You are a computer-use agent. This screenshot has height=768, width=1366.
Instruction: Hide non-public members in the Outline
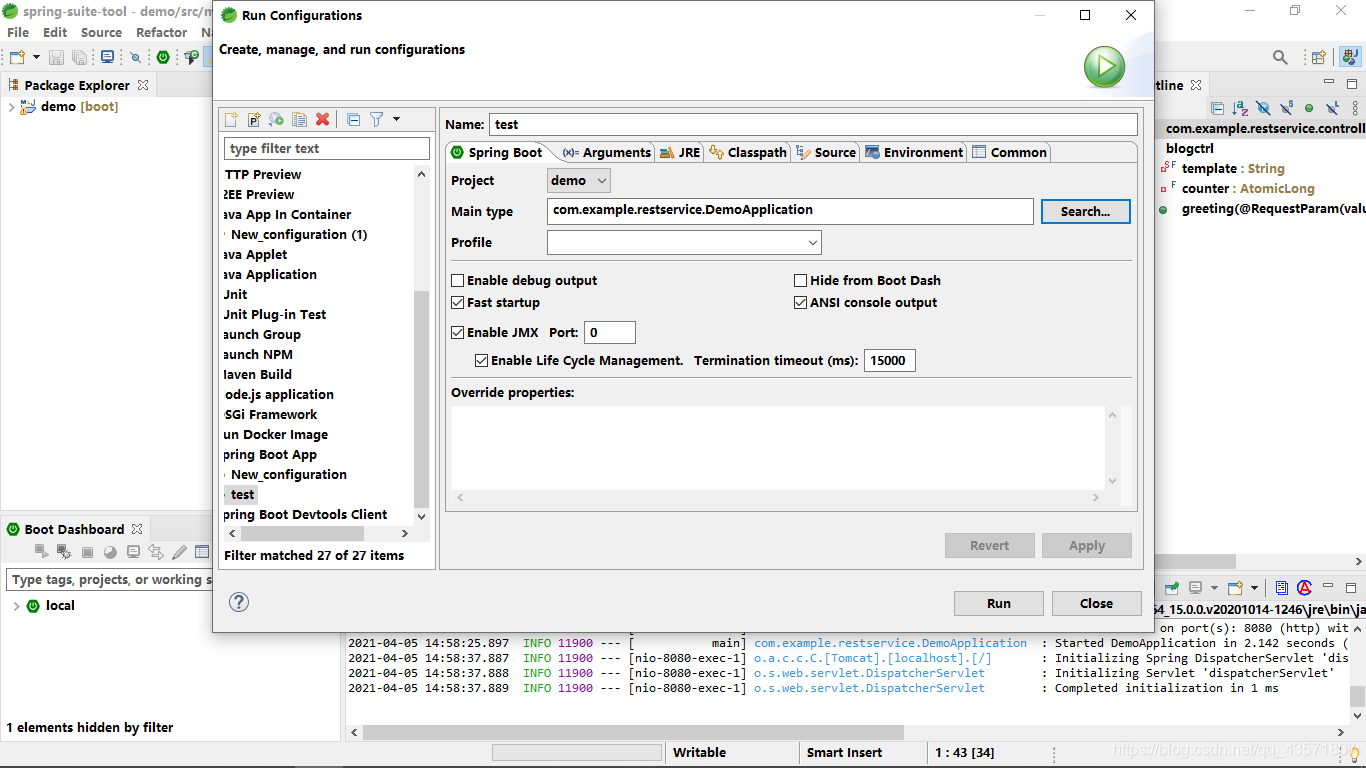click(1309, 108)
